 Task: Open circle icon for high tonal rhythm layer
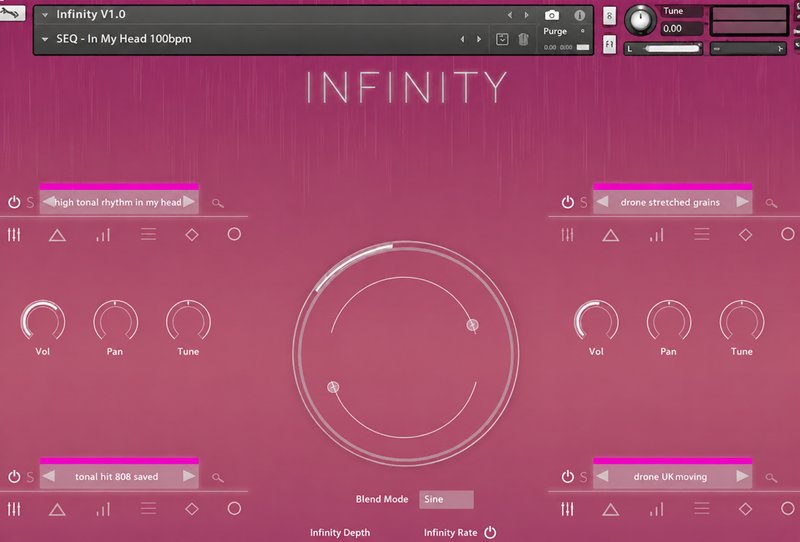click(x=234, y=234)
